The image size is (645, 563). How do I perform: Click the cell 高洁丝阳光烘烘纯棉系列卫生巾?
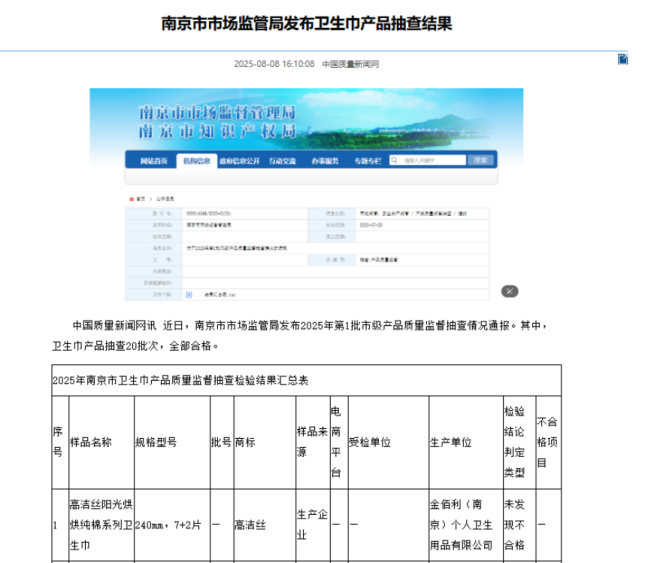(x=101, y=525)
